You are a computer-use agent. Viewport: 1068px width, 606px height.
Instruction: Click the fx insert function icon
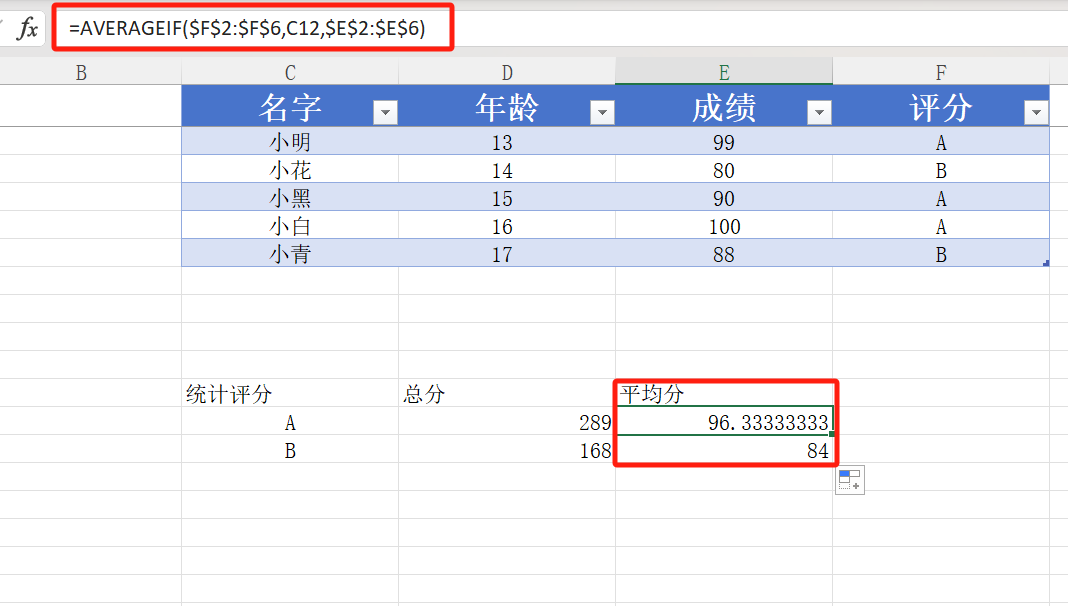(x=27, y=29)
